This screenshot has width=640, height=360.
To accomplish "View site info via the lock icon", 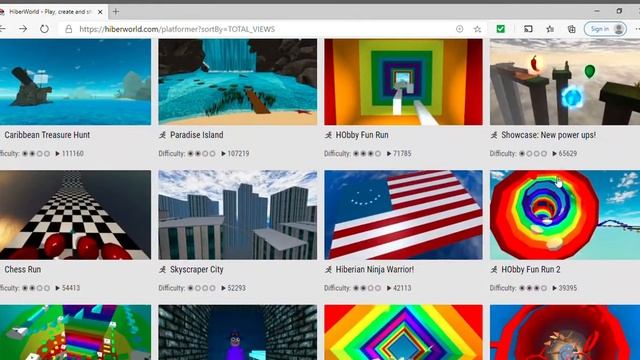I will 69,29.
